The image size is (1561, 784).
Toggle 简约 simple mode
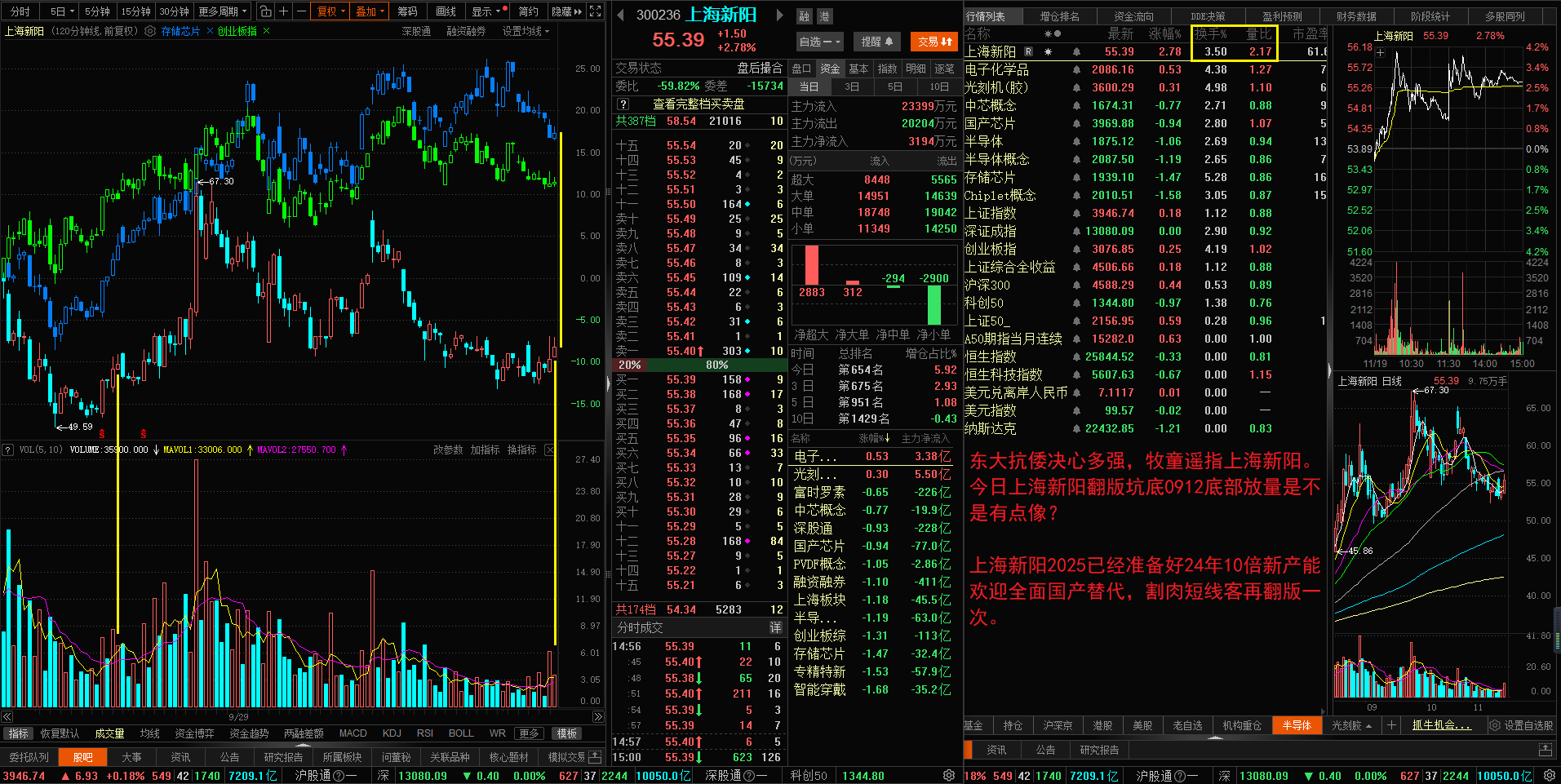click(529, 11)
